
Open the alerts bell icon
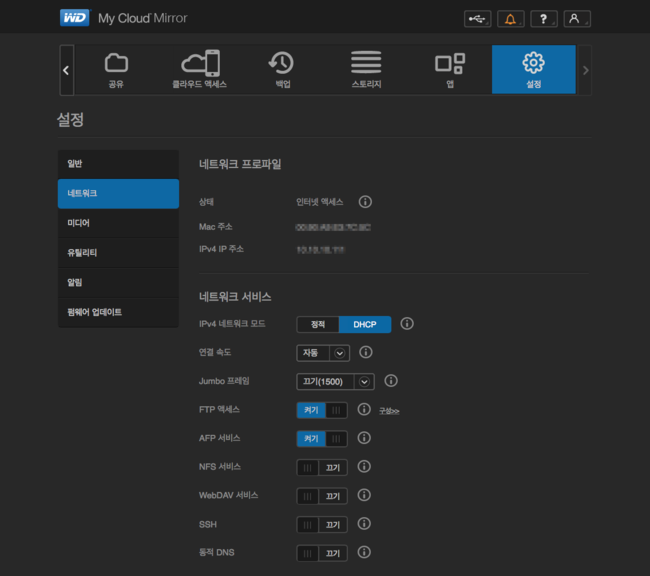tap(511, 19)
